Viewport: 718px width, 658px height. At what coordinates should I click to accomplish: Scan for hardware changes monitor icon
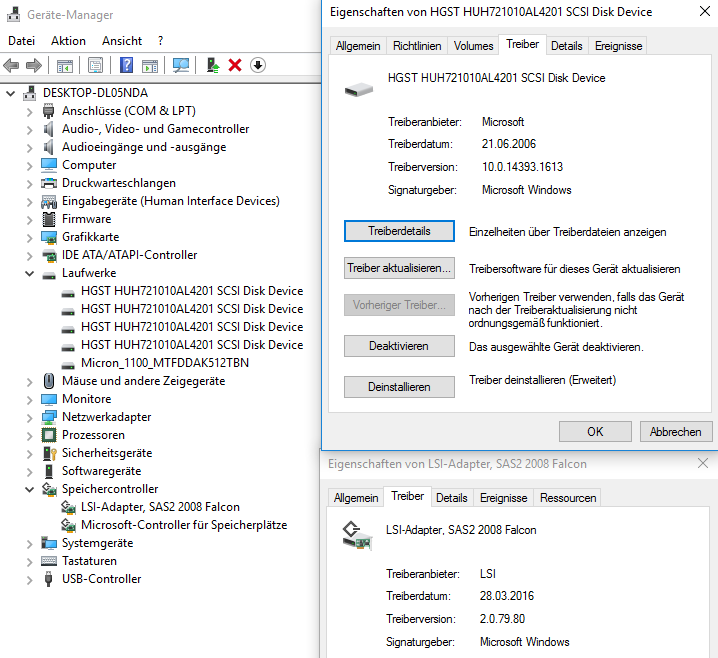tap(180, 65)
